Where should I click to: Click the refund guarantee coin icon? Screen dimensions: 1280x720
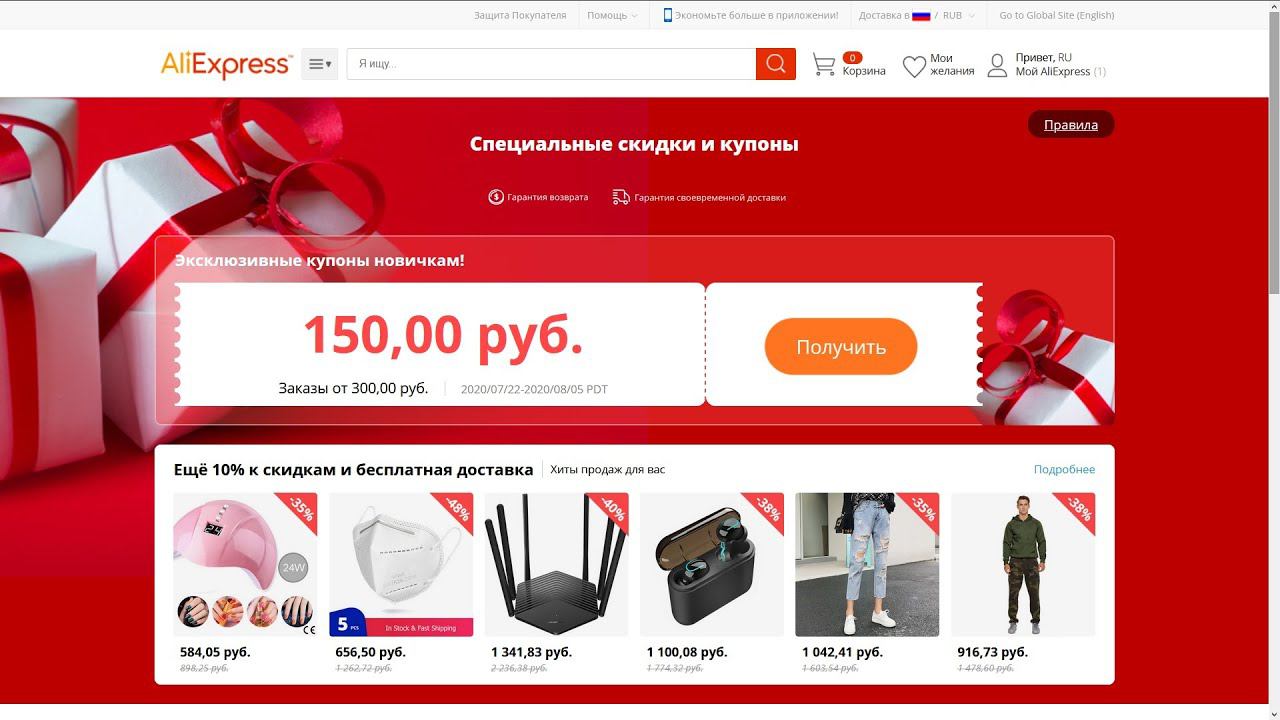496,197
